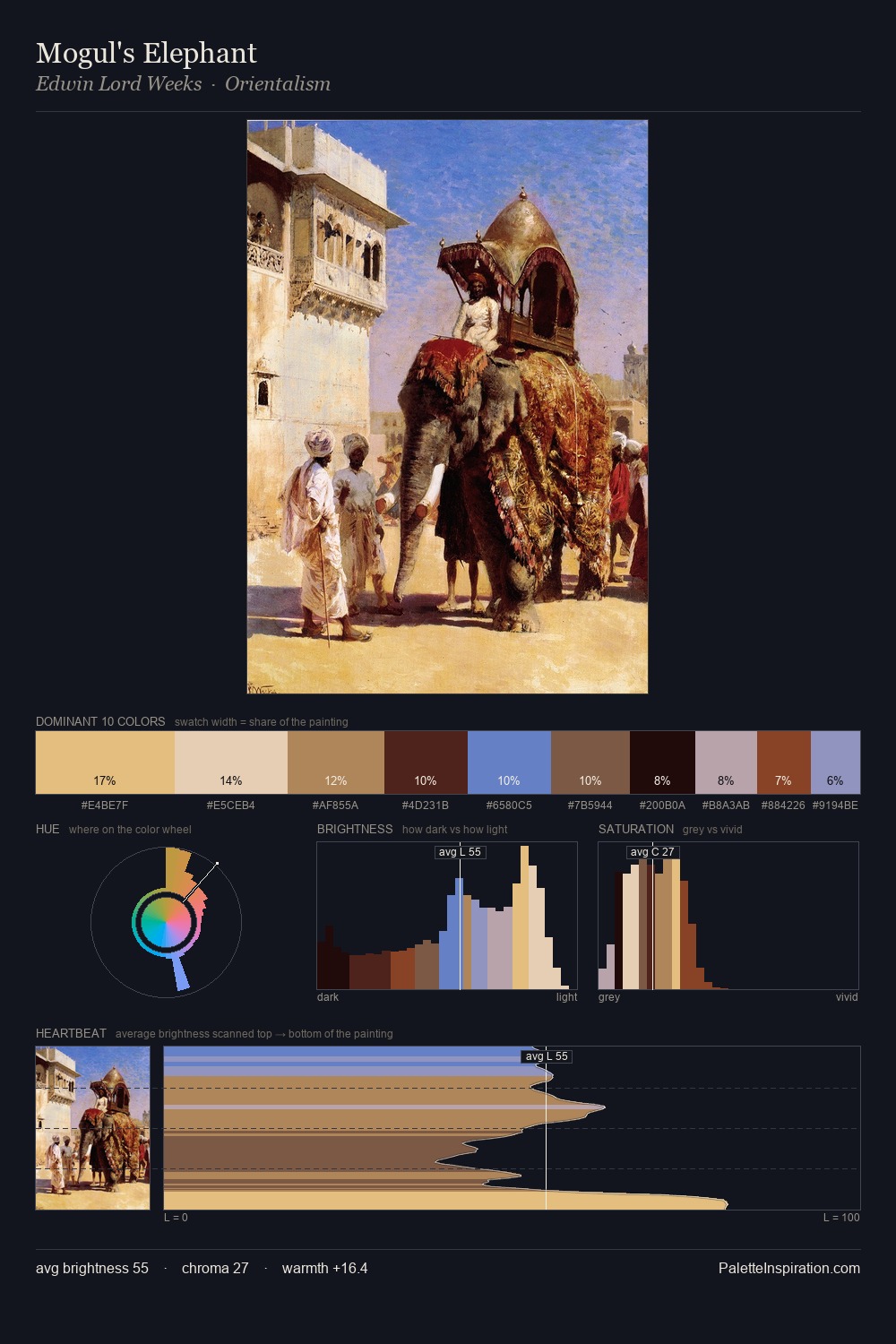896x1344 pixels.
Task: Click the 'SATURATION' section heading
Action: click(636, 829)
